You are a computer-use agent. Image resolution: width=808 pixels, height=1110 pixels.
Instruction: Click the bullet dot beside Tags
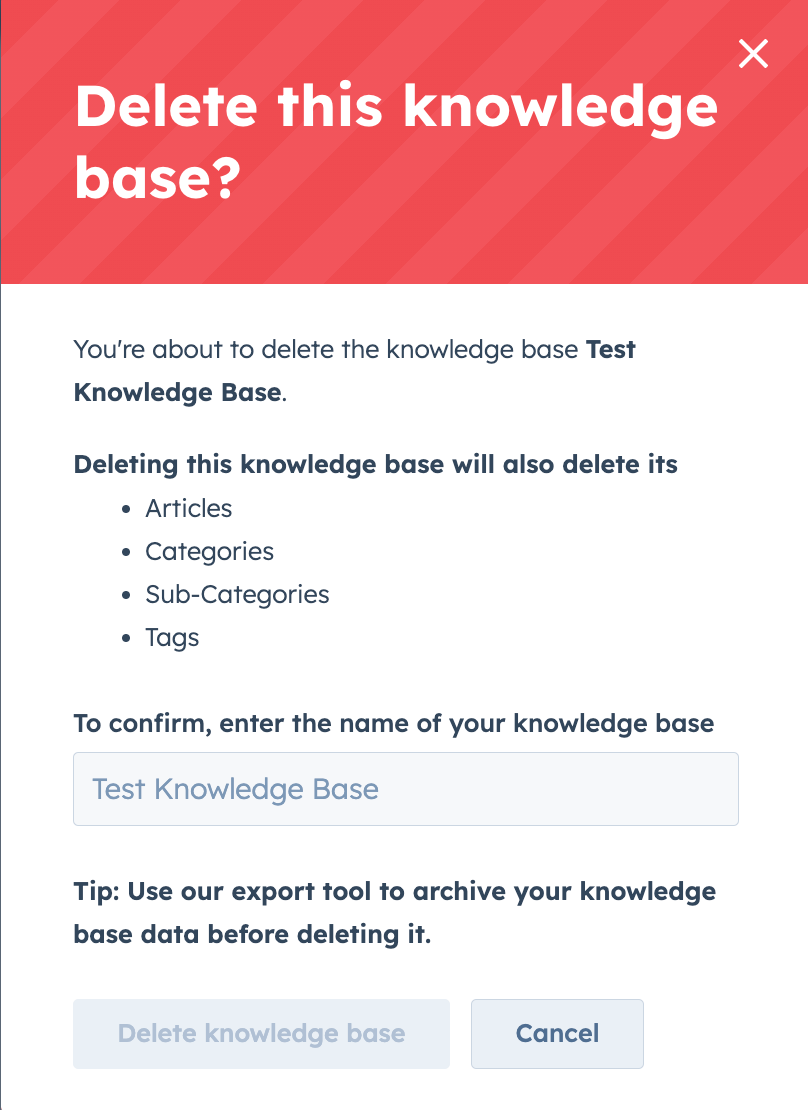(124, 638)
